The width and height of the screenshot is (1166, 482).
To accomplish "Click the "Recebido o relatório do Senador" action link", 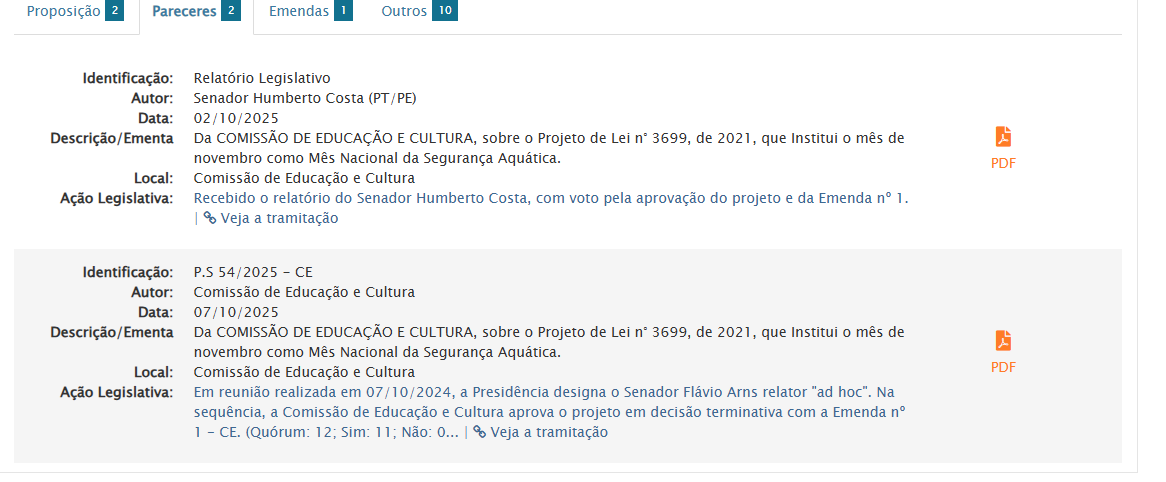I will [x=550, y=198].
